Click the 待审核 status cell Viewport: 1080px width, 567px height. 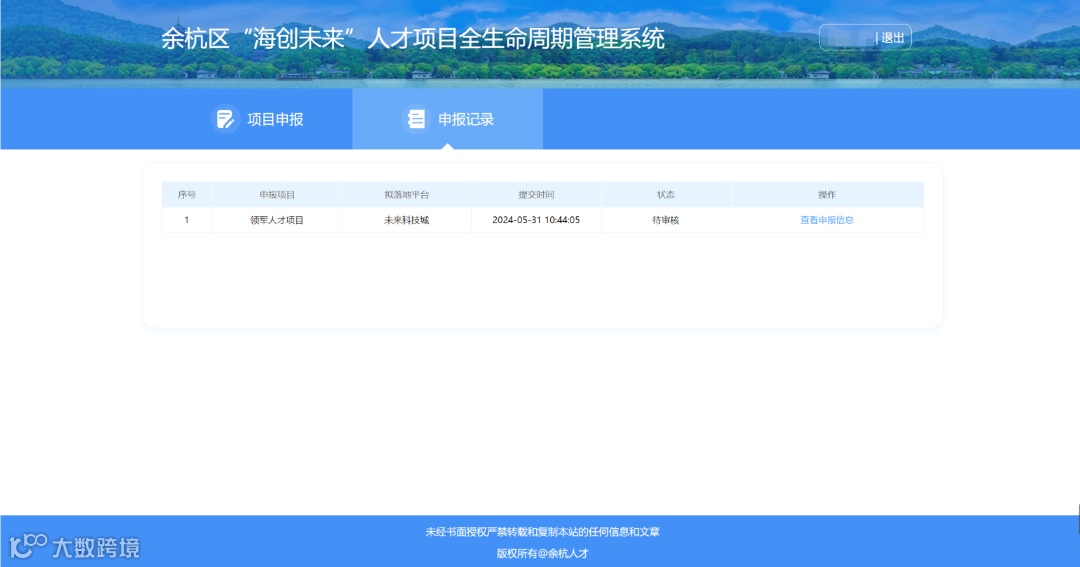pyautogui.click(x=665, y=220)
